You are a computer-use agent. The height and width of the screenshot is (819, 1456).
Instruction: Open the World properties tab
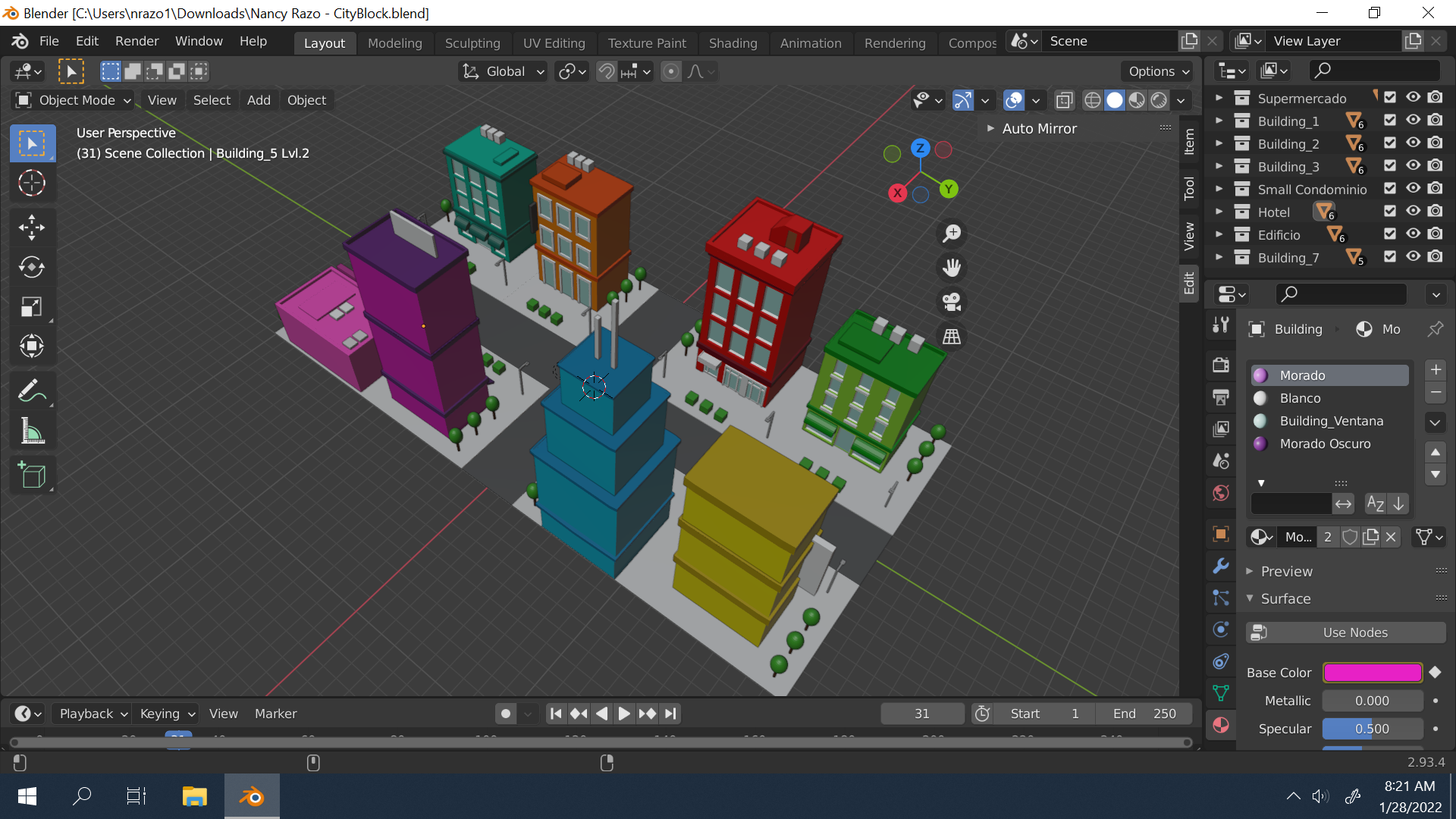coord(1221,493)
